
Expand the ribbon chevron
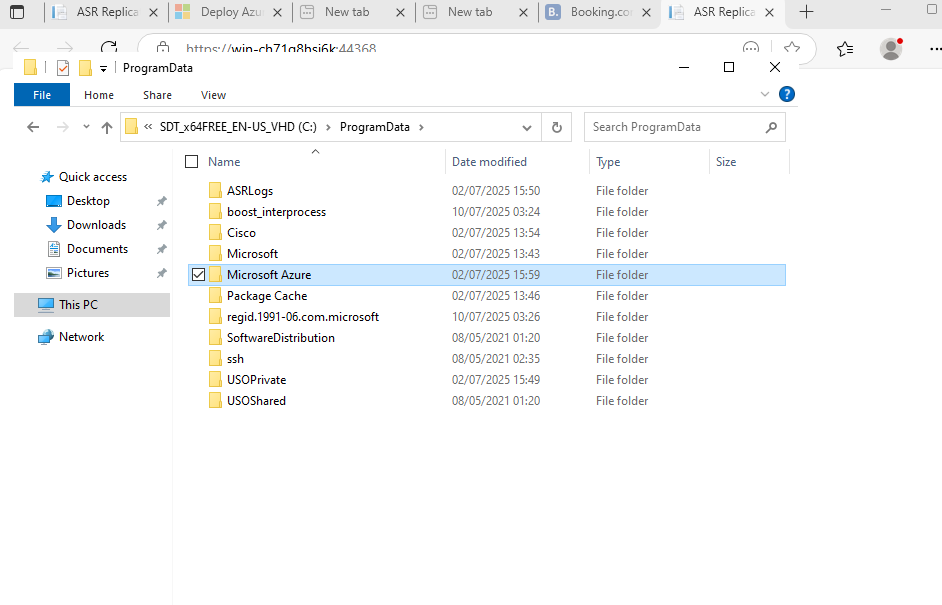(x=765, y=94)
